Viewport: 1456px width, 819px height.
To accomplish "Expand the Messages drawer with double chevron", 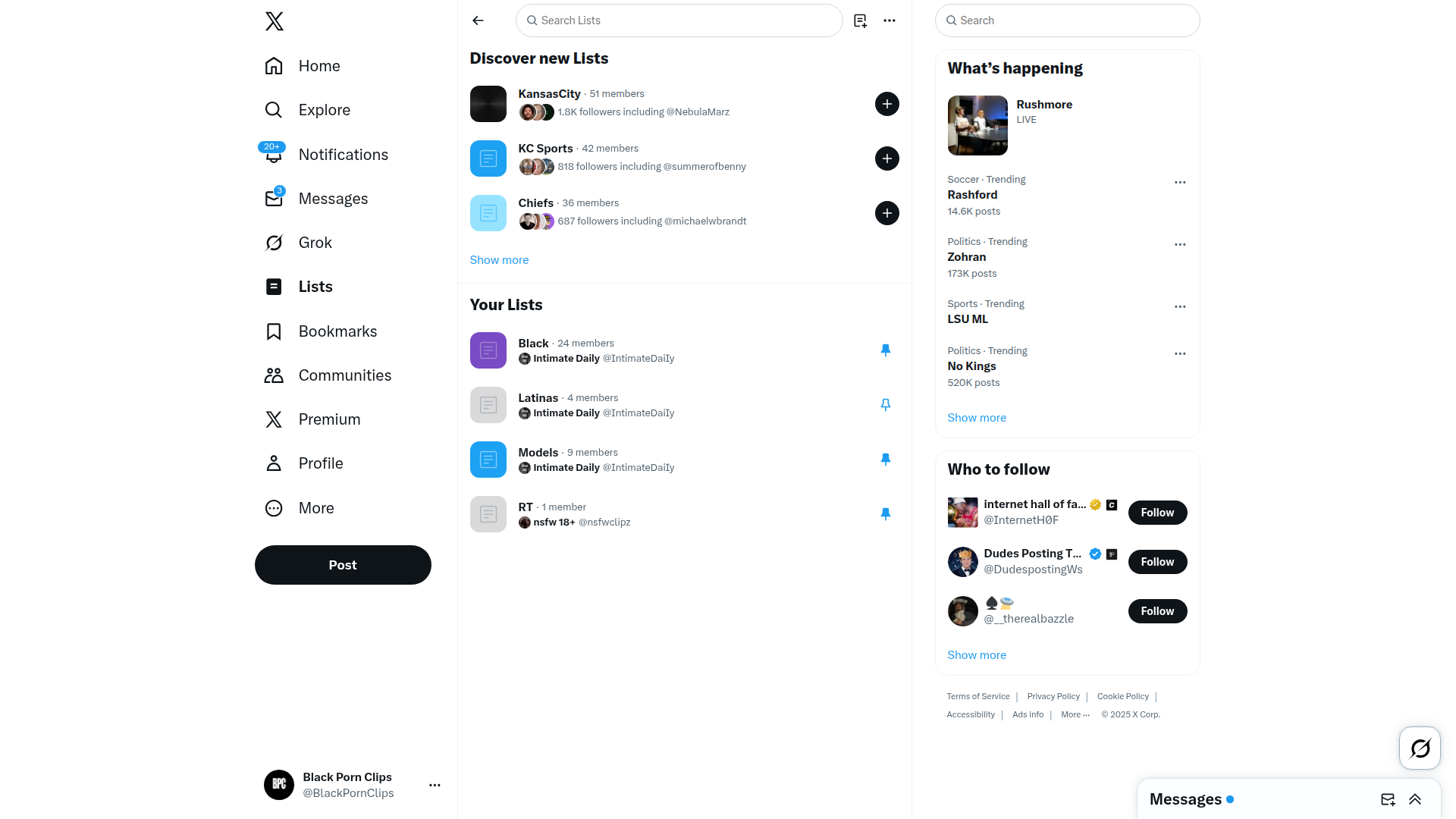I will click(1415, 799).
